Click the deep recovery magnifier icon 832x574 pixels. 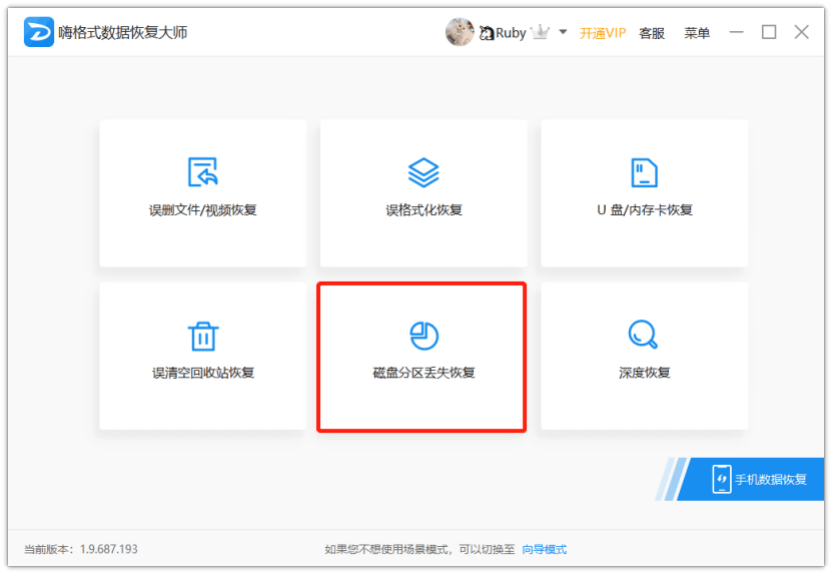(643, 334)
